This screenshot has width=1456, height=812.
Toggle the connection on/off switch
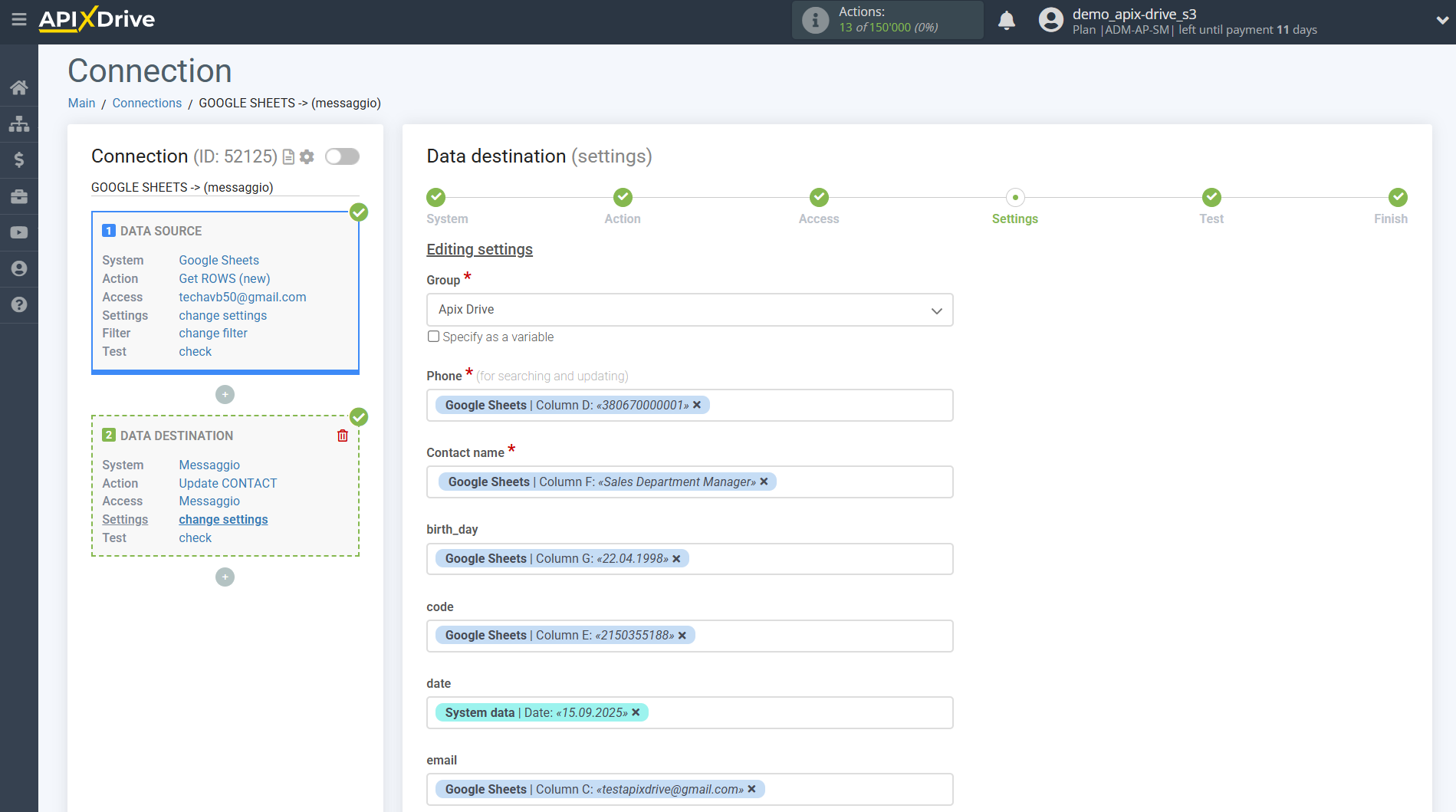pos(342,156)
